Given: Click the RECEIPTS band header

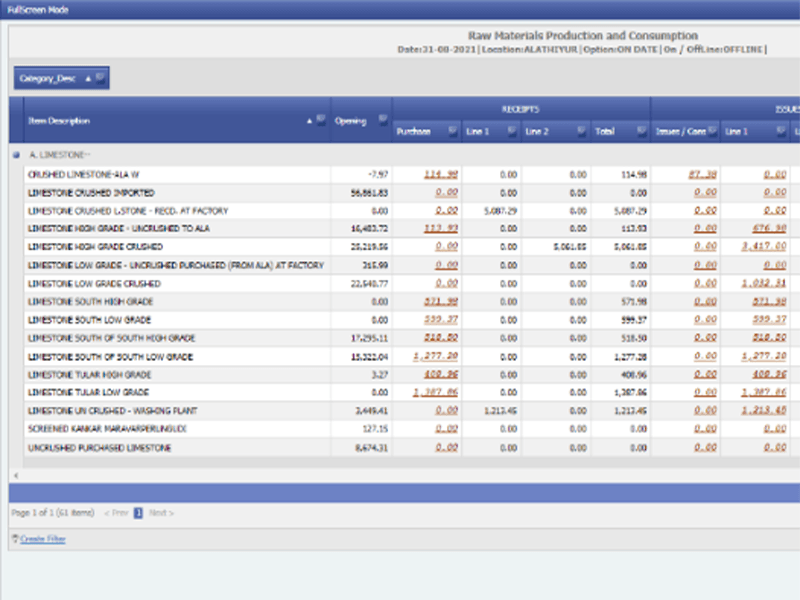Looking at the screenshot, I should click(x=520, y=109).
